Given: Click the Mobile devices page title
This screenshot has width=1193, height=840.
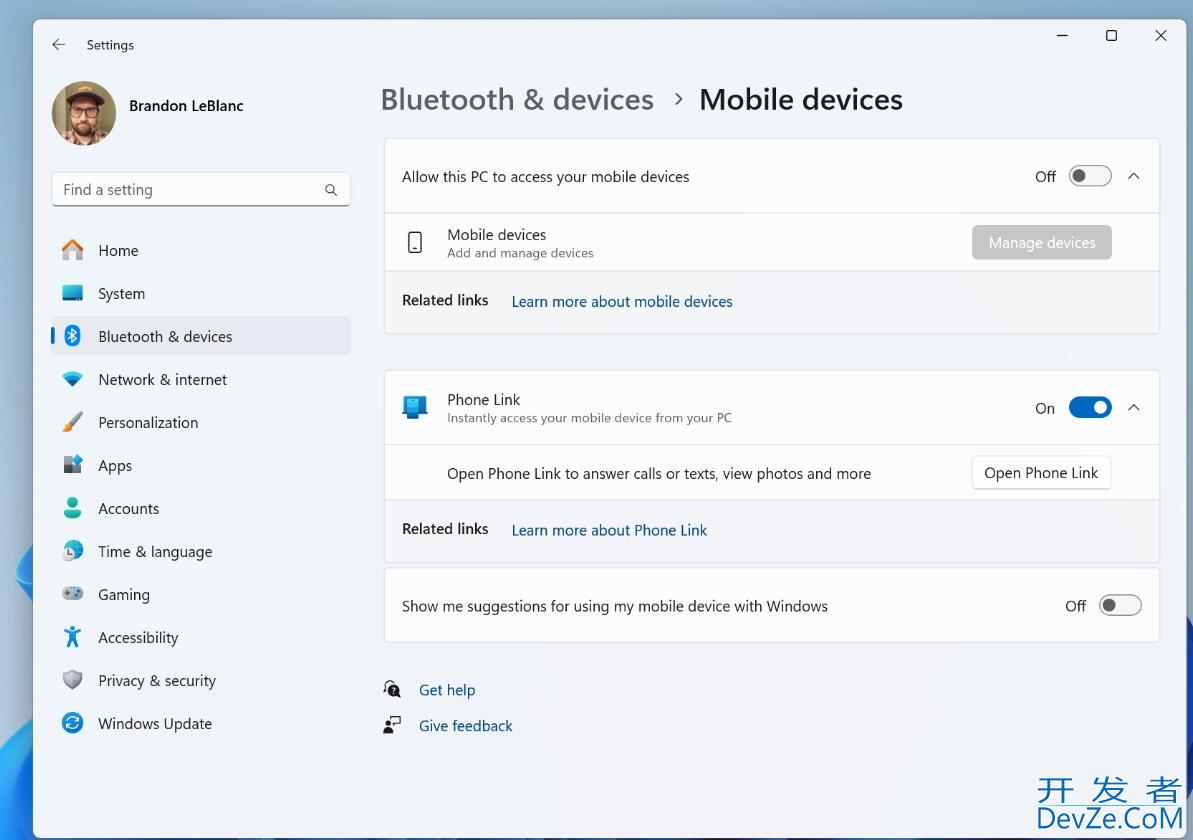Looking at the screenshot, I should click(x=800, y=100).
